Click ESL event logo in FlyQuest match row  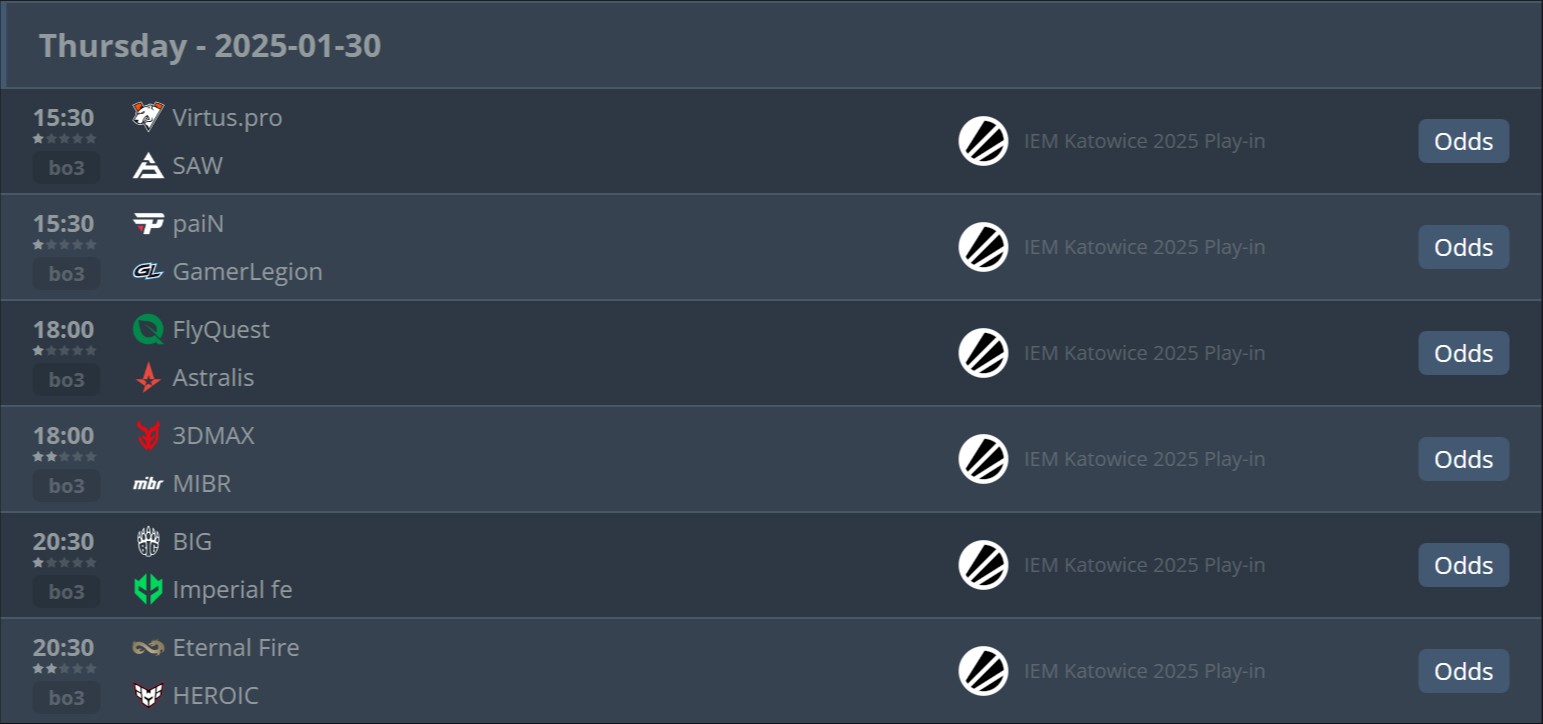(x=983, y=353)
